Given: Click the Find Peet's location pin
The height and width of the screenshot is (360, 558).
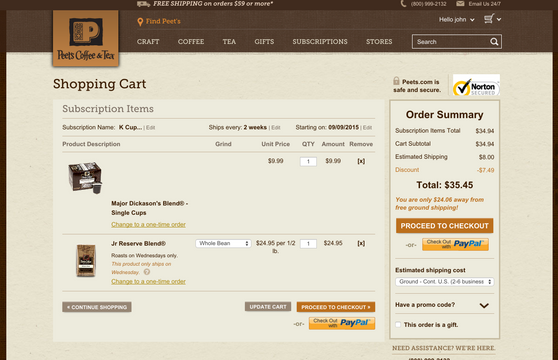Looking at the screenshot, I should (140, 22).
